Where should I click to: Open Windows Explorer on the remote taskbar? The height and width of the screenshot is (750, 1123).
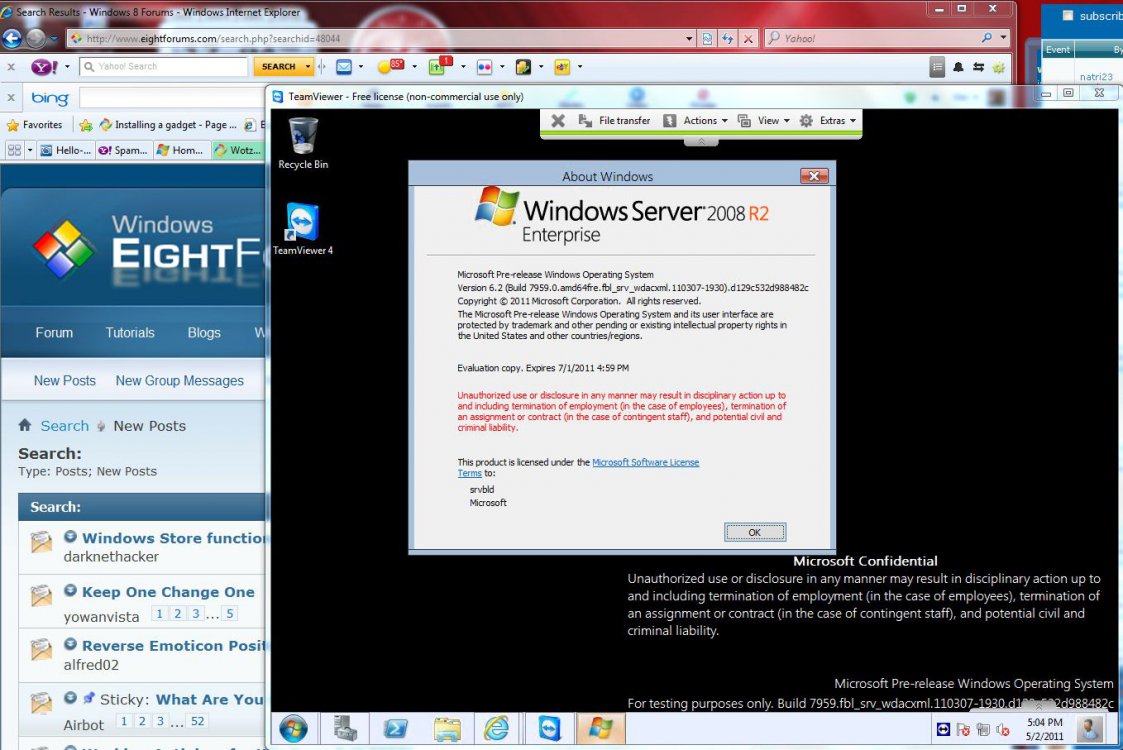[447, 729]
